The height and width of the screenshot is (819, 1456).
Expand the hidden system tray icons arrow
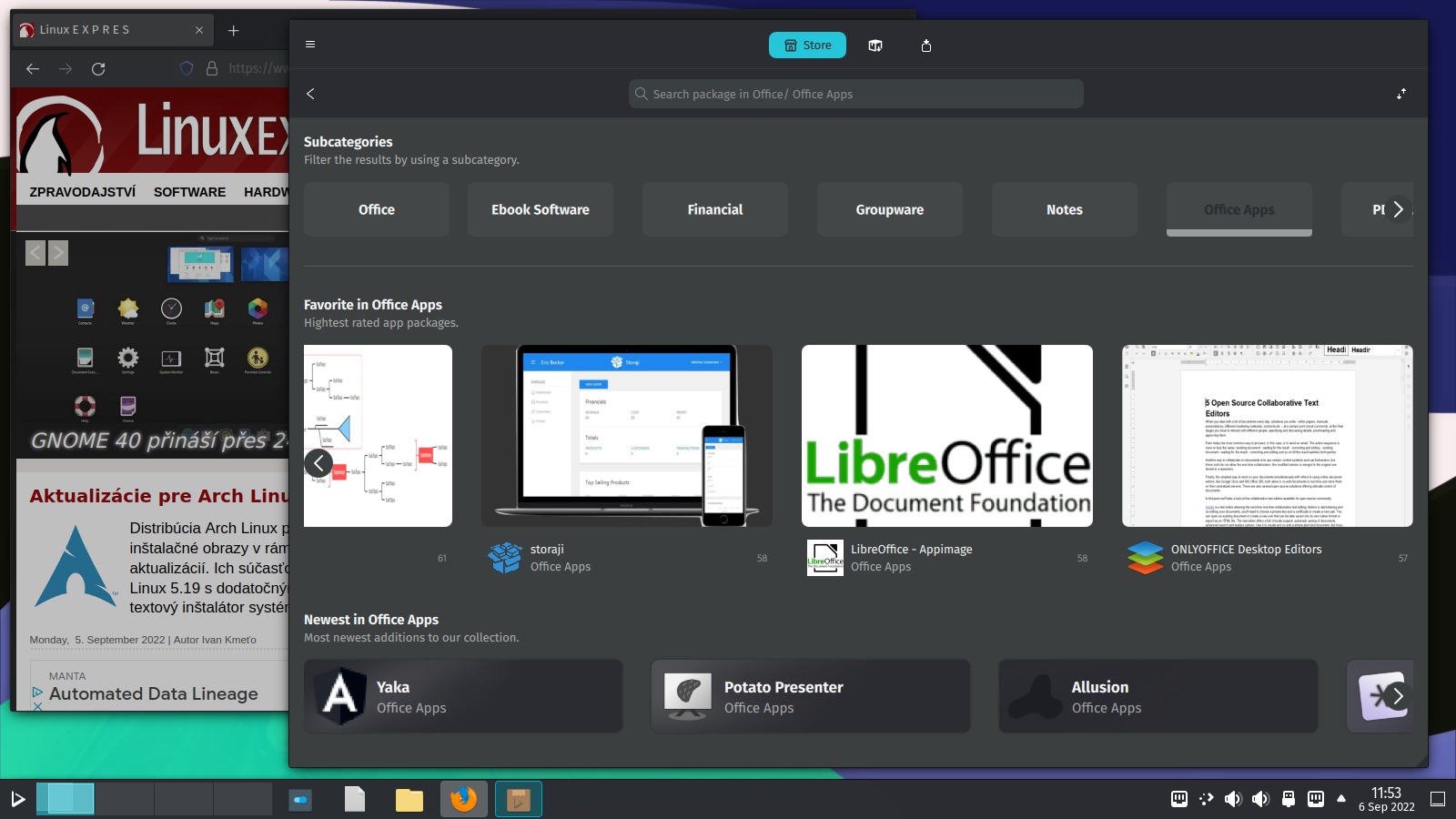click(x=1341, y=798)
